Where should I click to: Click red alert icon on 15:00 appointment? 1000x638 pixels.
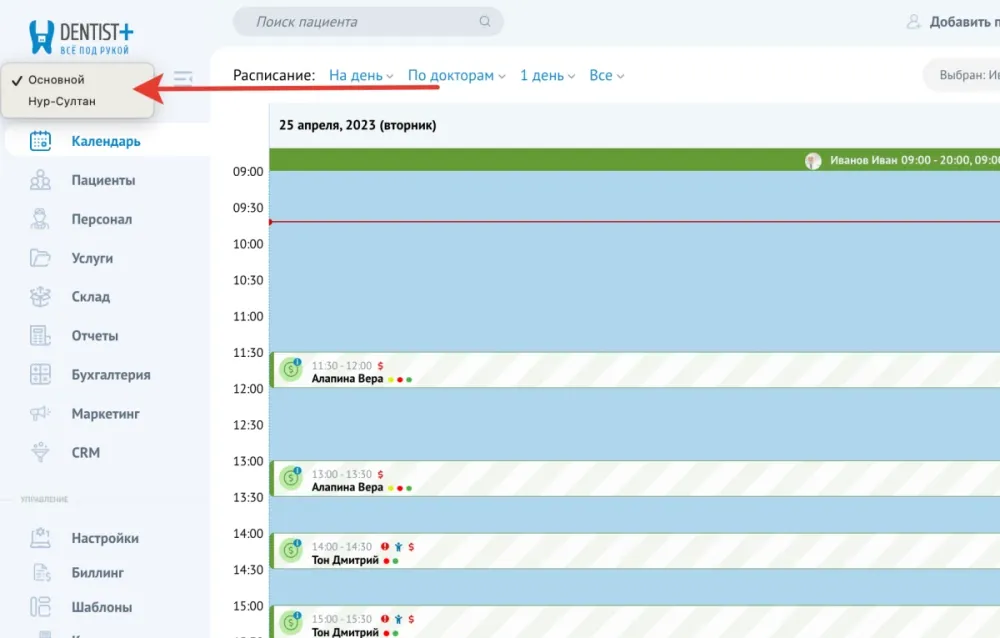tap(385, 619)
